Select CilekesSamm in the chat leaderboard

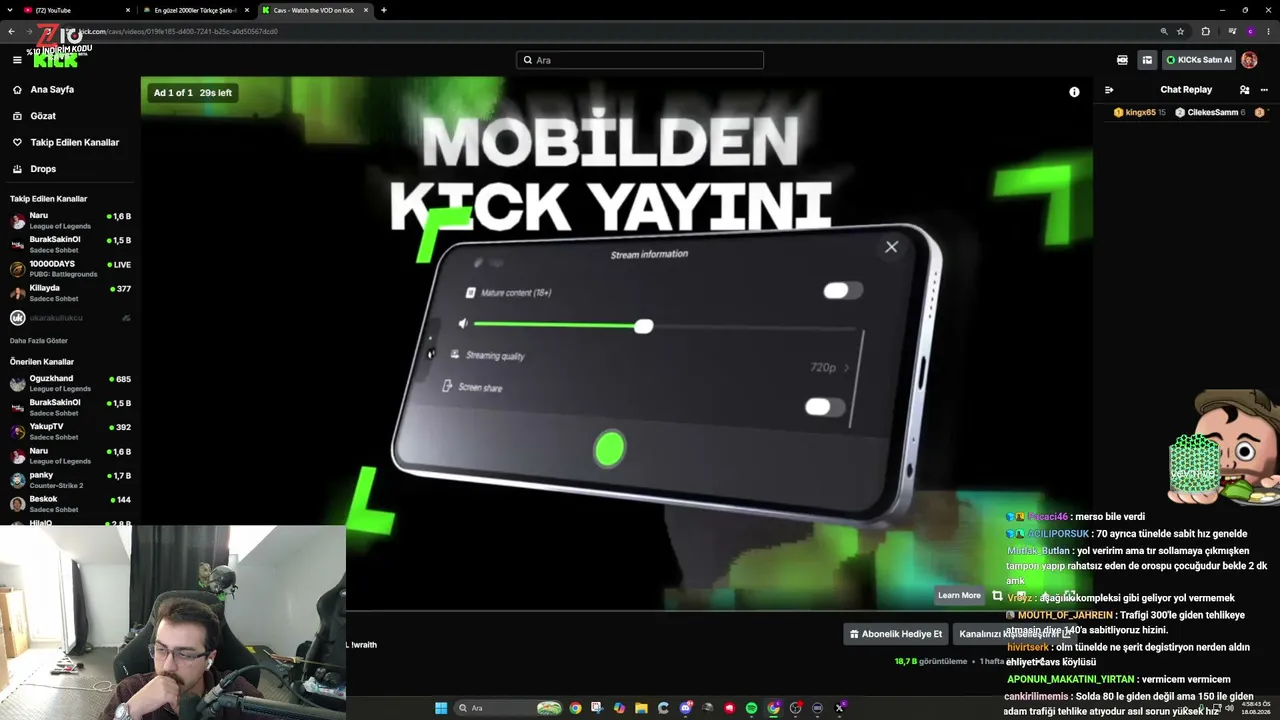[x=1210, y=113]
